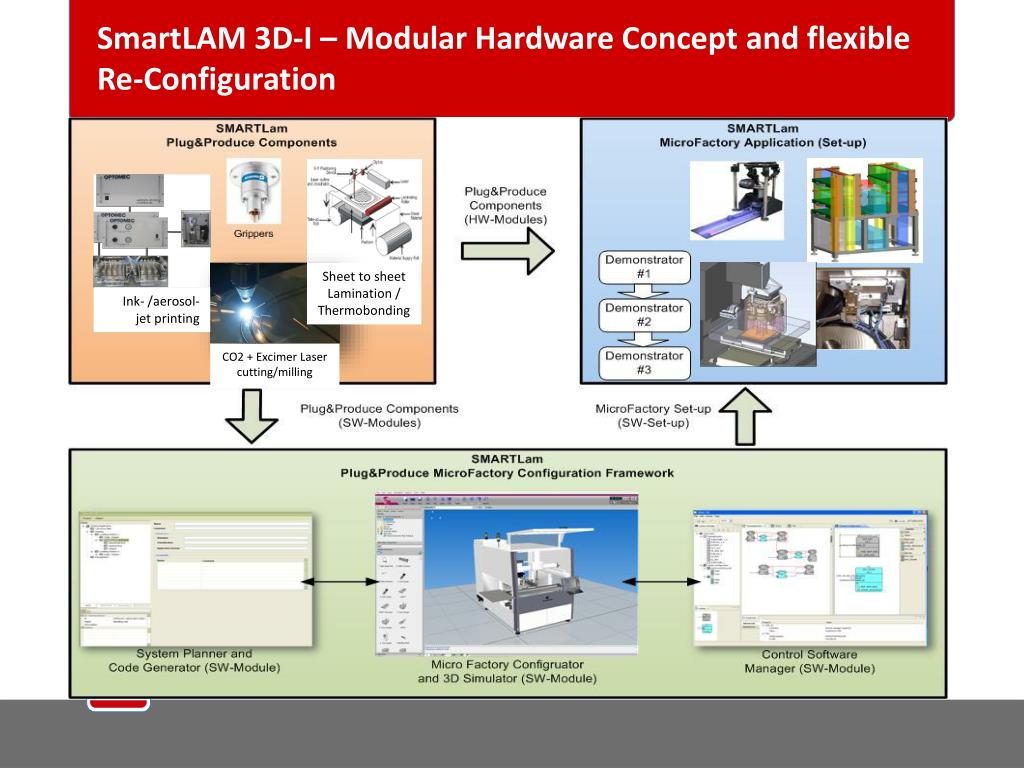Select the red slide title banner text
Image resolution: width=1024 pixels, height=768 pixels.
[503, 59]
